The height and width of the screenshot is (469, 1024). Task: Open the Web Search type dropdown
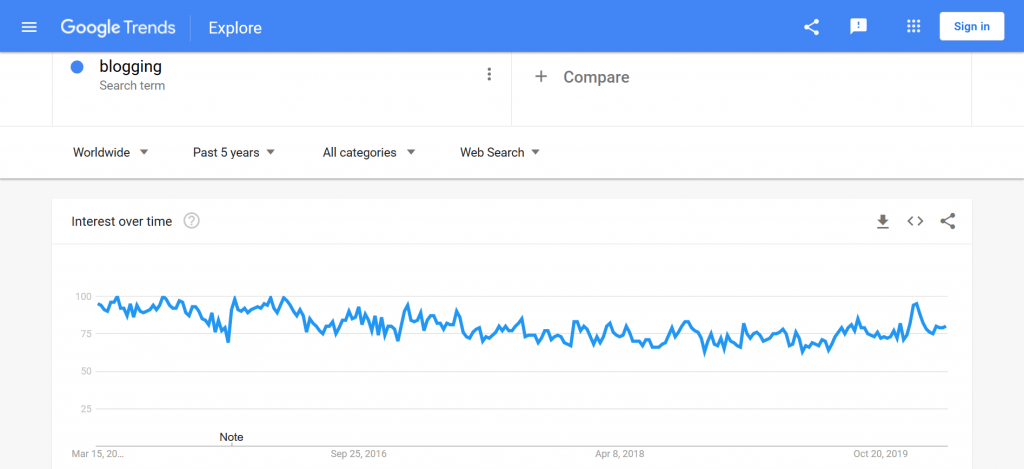pos(500,152)
